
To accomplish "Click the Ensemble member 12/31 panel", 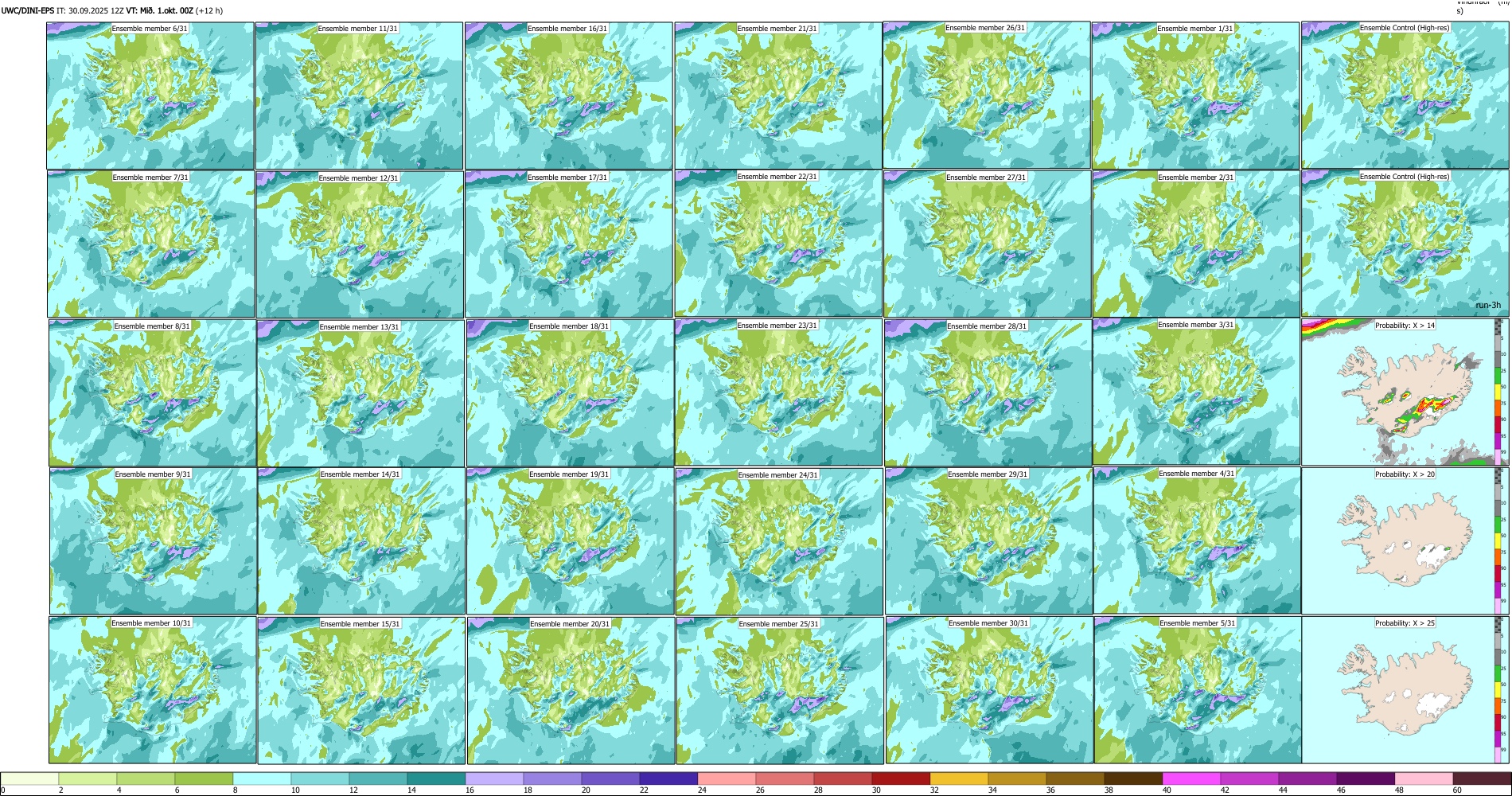I will pyautogui.click(x=360, y=244).
